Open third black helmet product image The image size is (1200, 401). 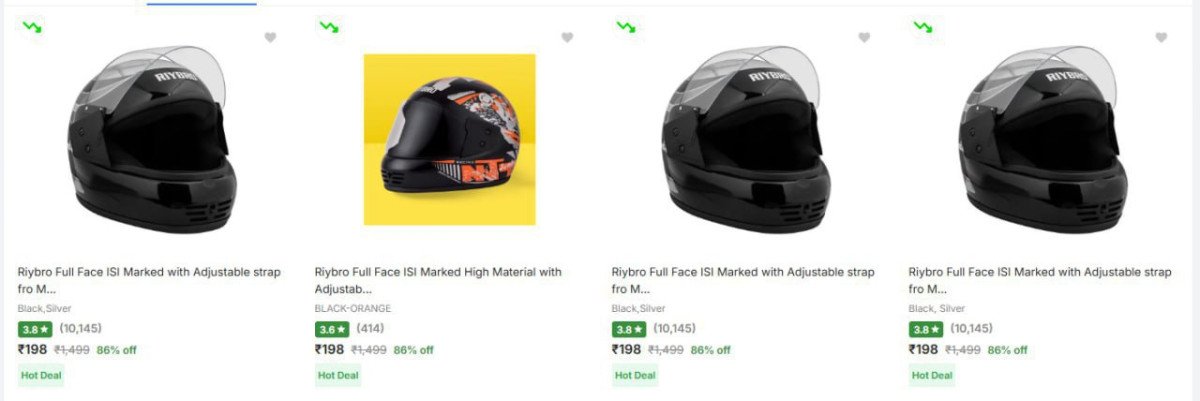click(x=745, y=138)
